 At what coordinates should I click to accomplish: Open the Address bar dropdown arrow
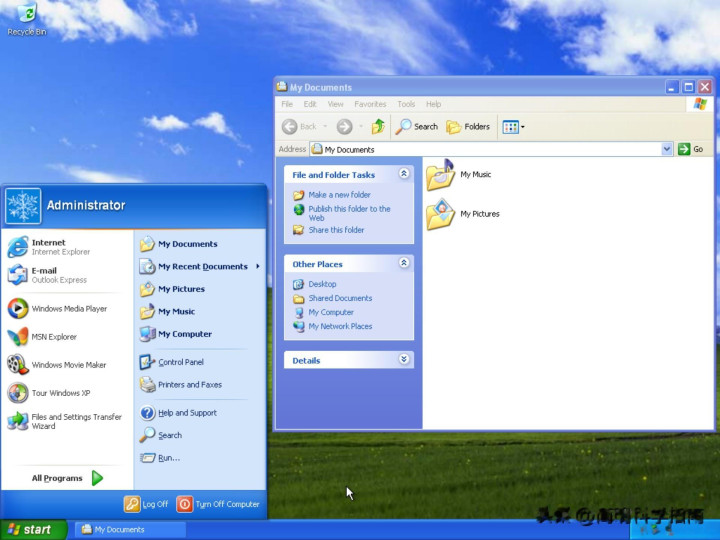667,149
